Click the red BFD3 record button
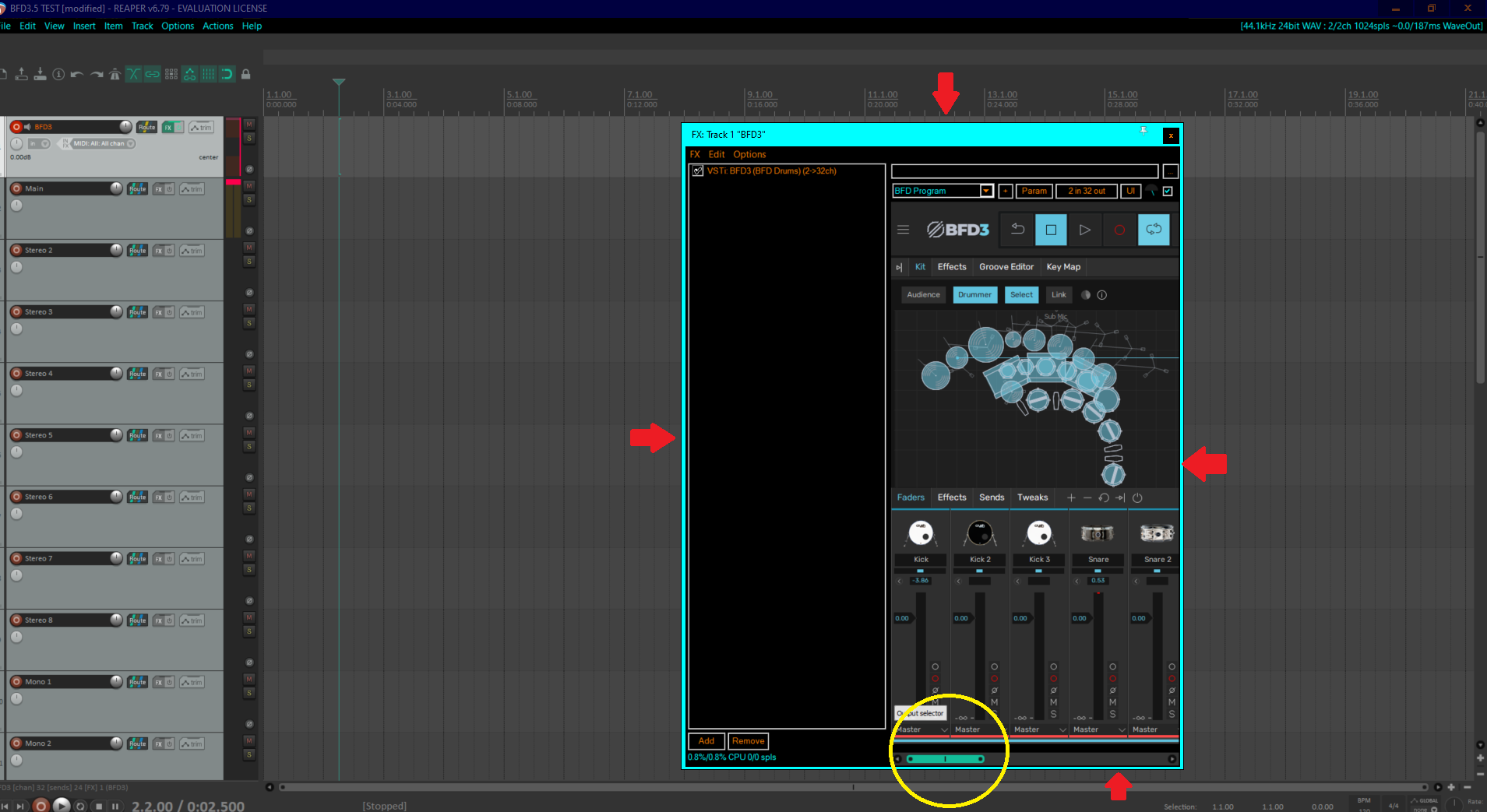 [x=1119, y=230]
